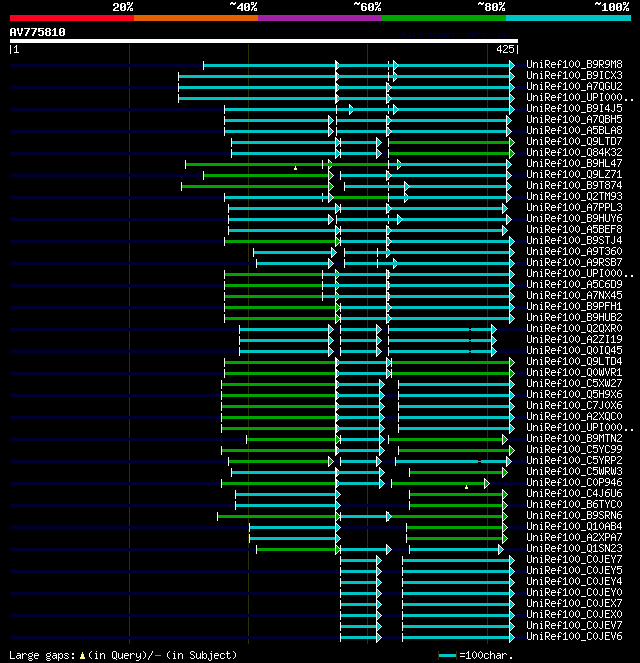Click the UniRef100_Q9LTD4 label
This screenshot has height=663, width=640.
point(574,361)
